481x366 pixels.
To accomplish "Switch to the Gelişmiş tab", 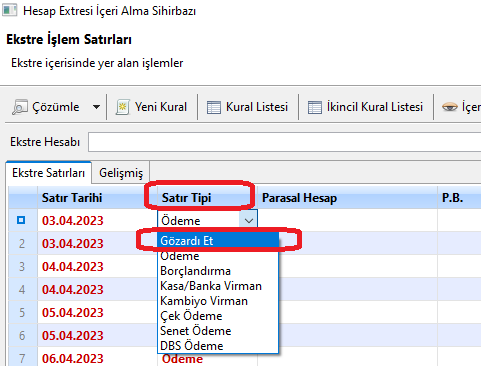I will click(121, 173).
